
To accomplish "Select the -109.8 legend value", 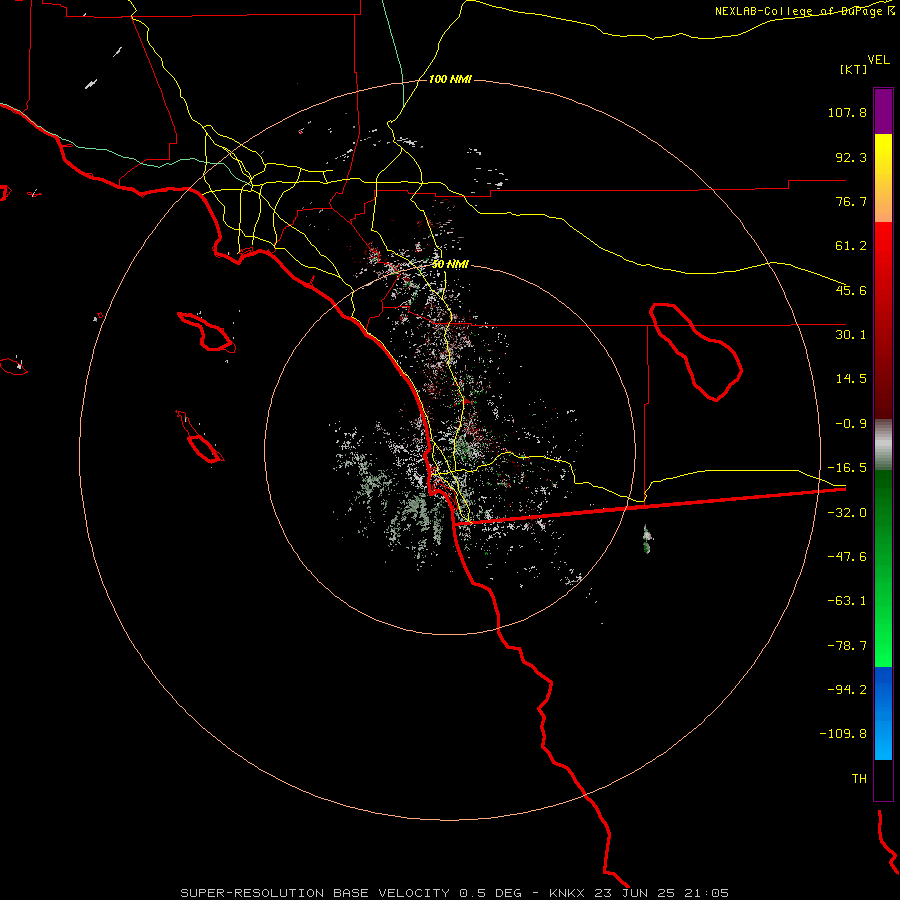I will point(843,734).
